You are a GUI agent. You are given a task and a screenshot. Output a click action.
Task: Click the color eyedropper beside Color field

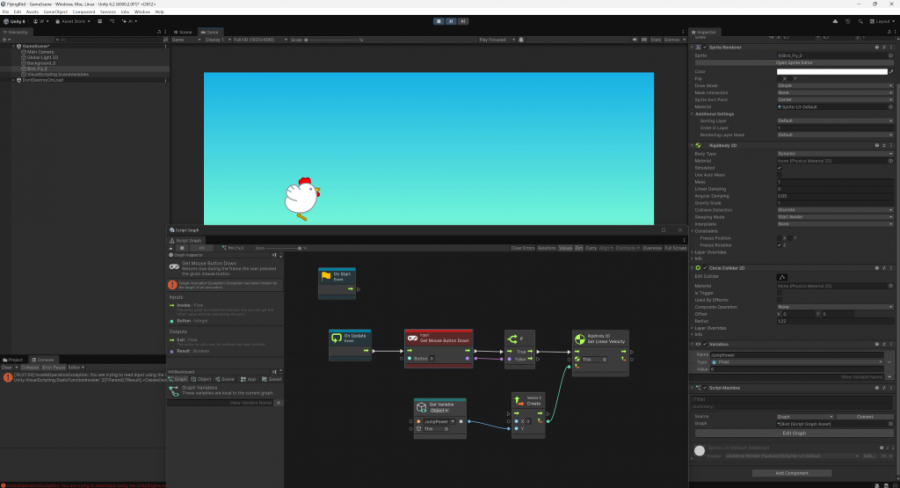tap(888, 71)
